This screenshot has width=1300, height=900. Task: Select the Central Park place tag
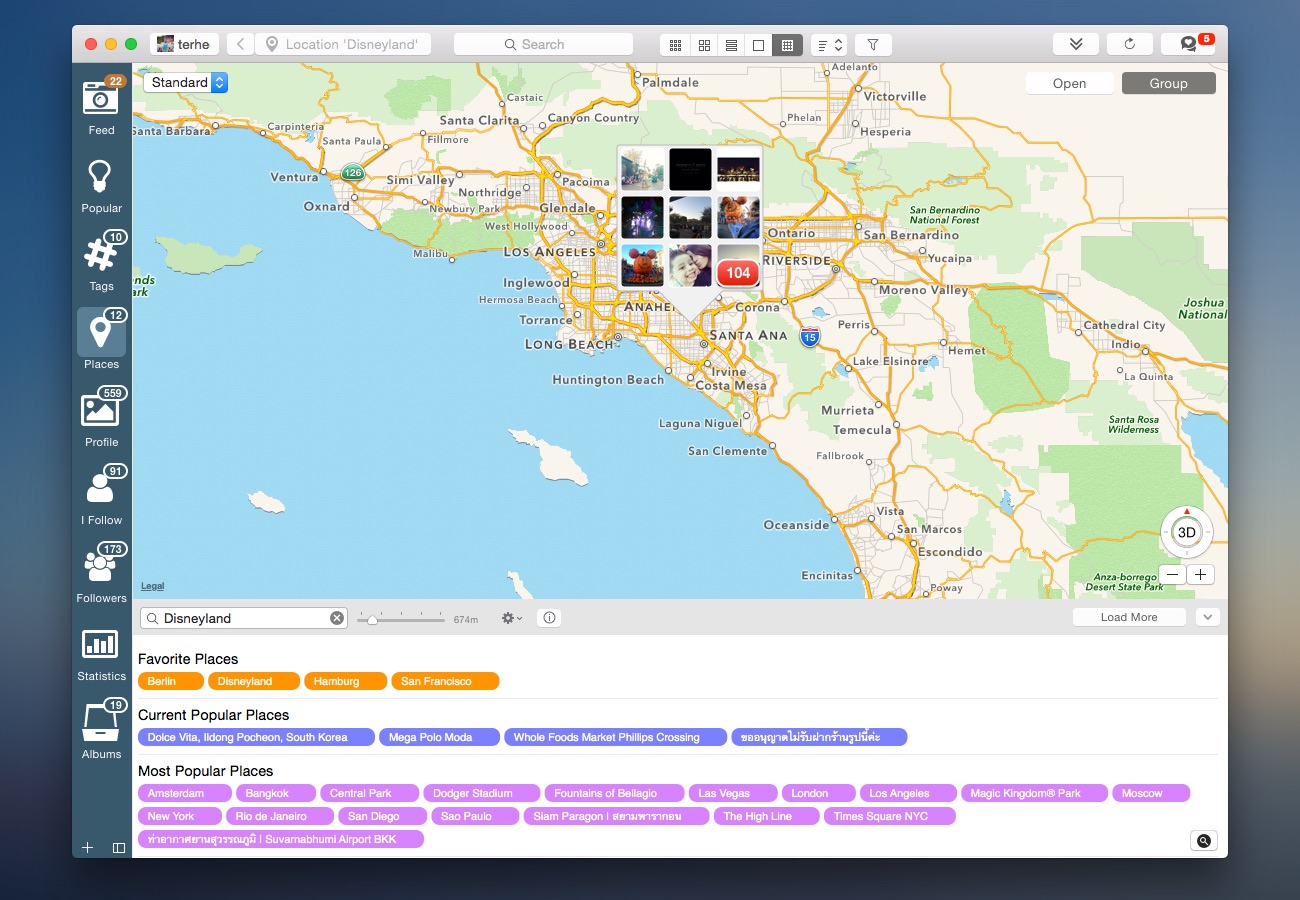(370, 793)
